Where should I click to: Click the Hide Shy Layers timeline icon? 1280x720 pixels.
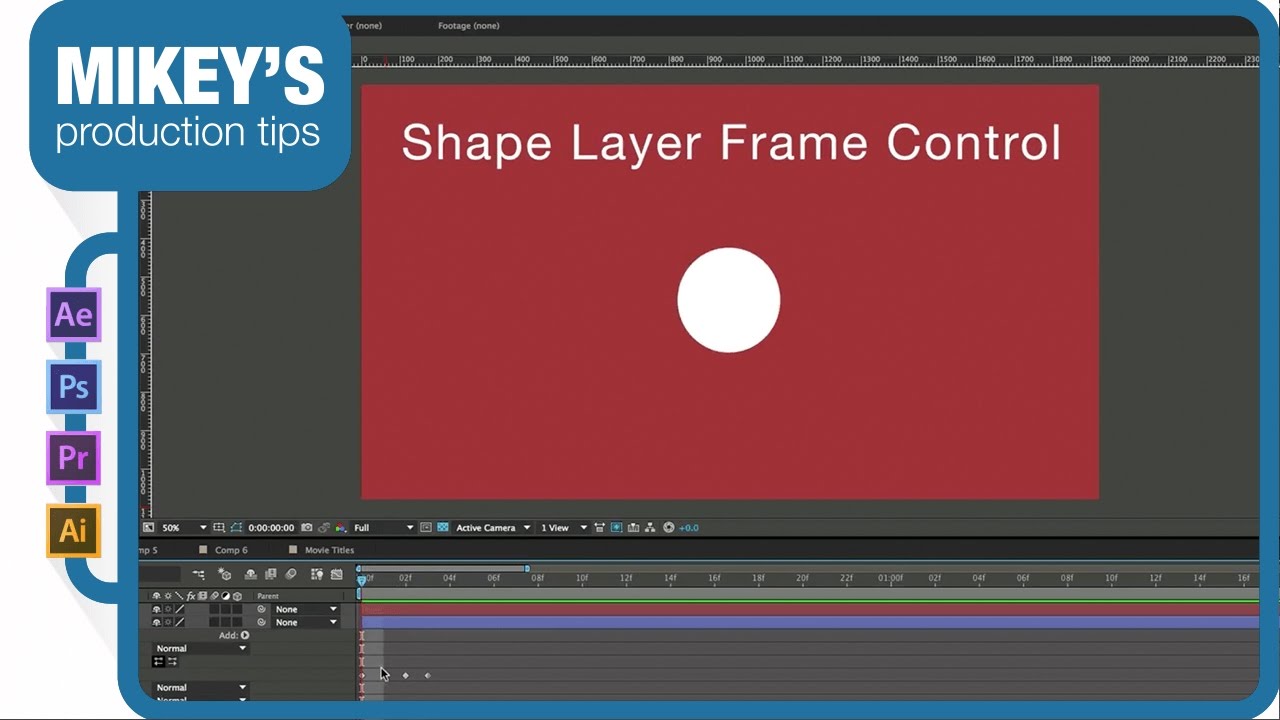tap(250, 574)
